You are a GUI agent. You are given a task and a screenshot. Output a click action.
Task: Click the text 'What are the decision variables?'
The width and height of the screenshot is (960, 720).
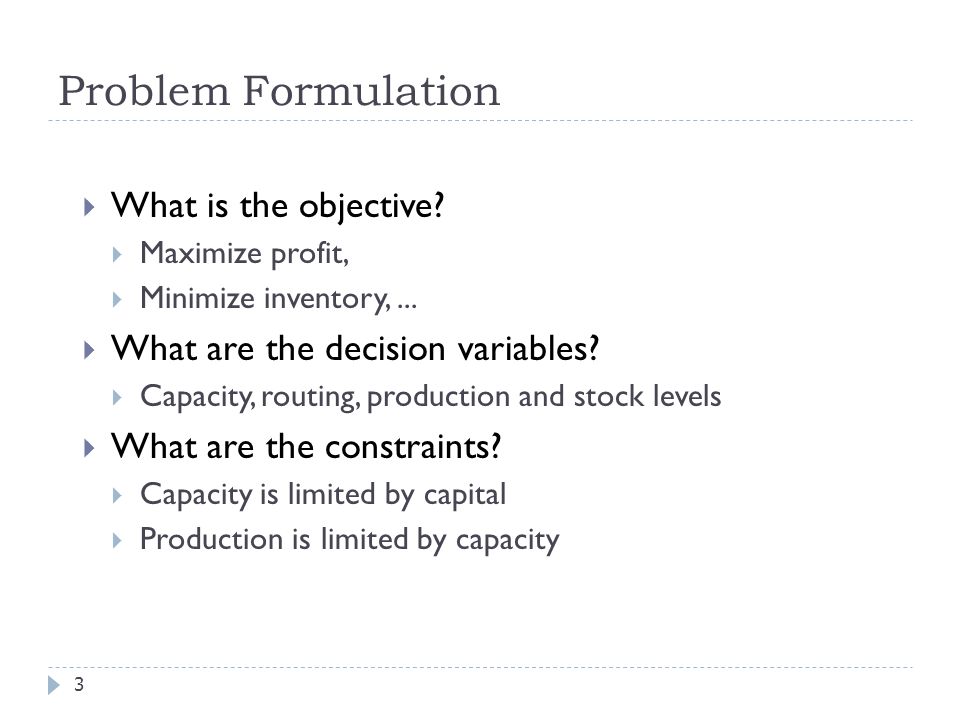(355, 349)
